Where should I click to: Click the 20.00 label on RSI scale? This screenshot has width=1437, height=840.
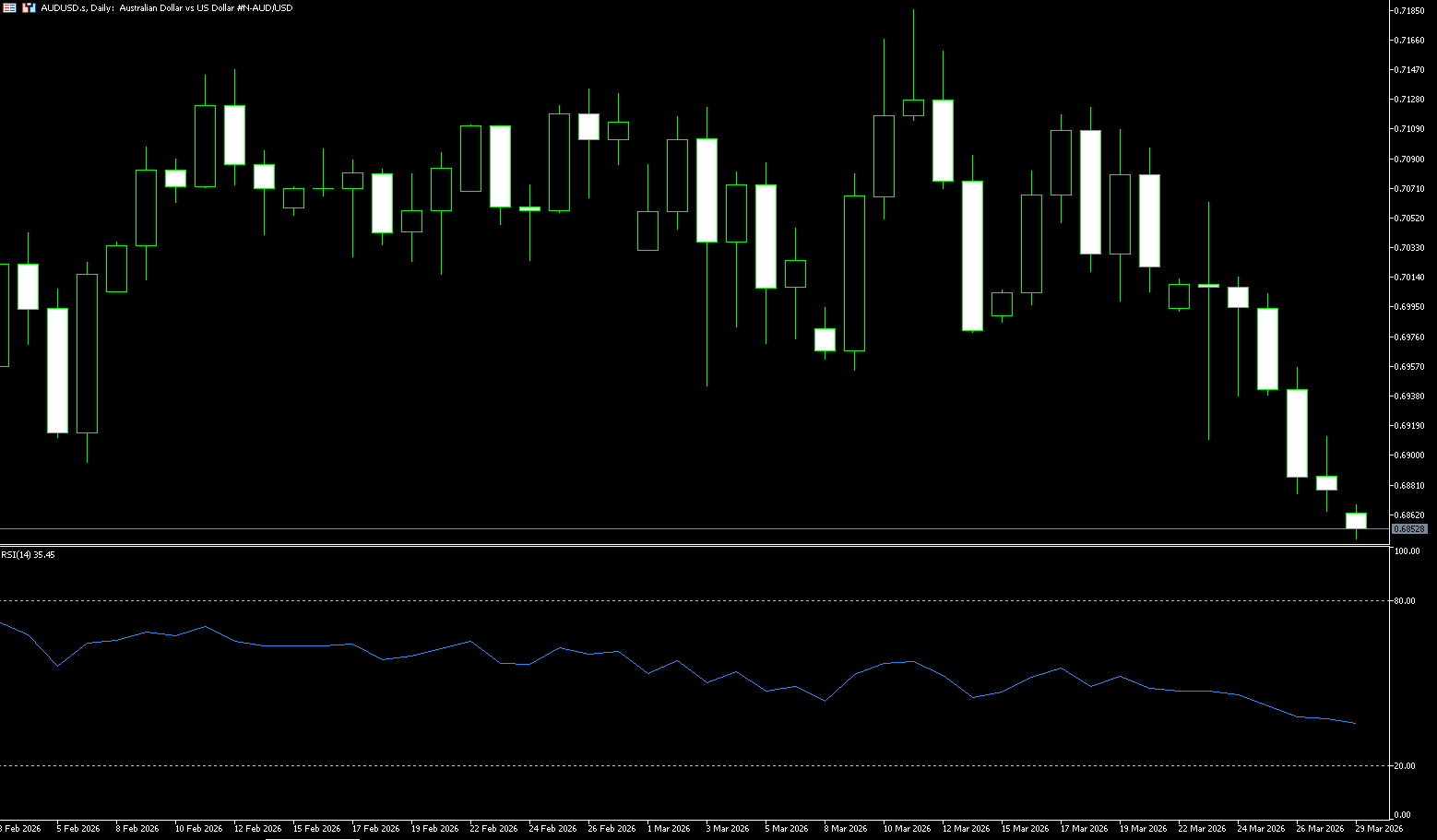(x=1405, y=766)
